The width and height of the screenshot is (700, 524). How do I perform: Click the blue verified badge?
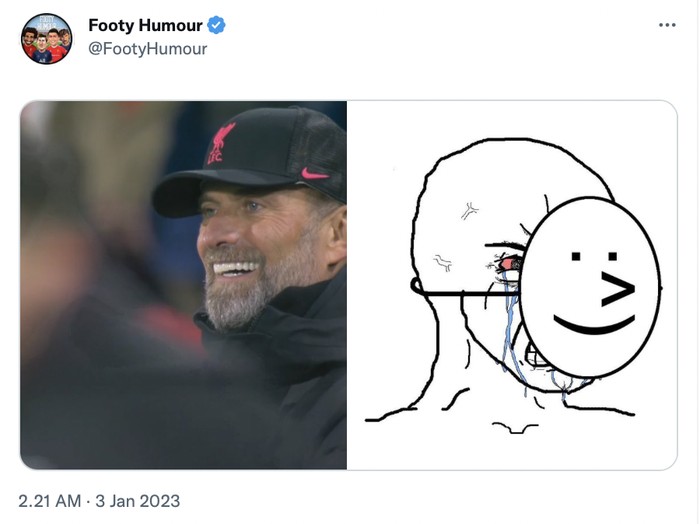217,25
